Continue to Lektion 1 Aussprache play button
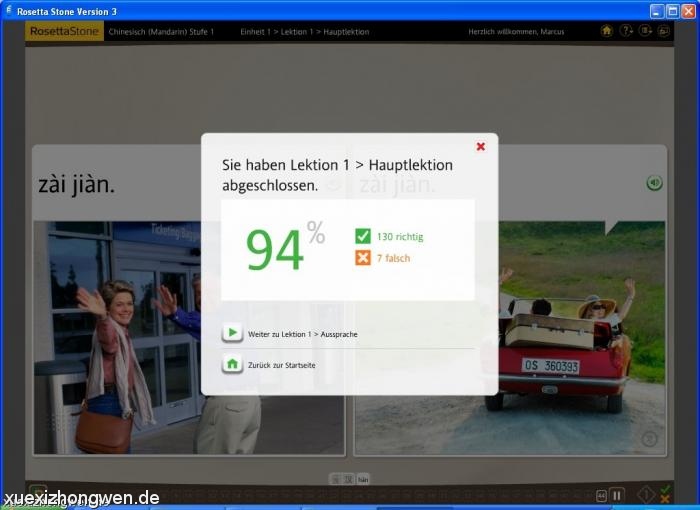Image resolution: width=700 pixels, height=510 pixels. 232,333
